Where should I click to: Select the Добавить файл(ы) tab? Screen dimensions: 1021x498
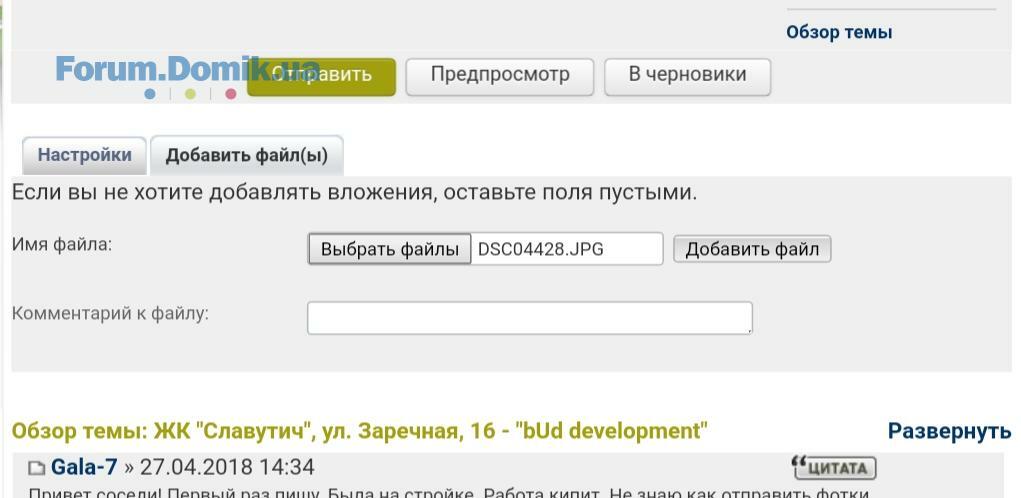(246, 156)
